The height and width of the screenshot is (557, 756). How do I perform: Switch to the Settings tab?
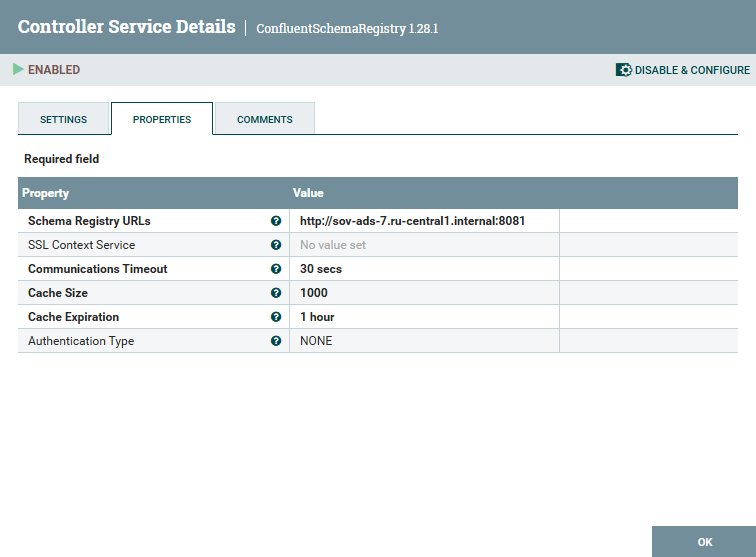tap(63, 119)
